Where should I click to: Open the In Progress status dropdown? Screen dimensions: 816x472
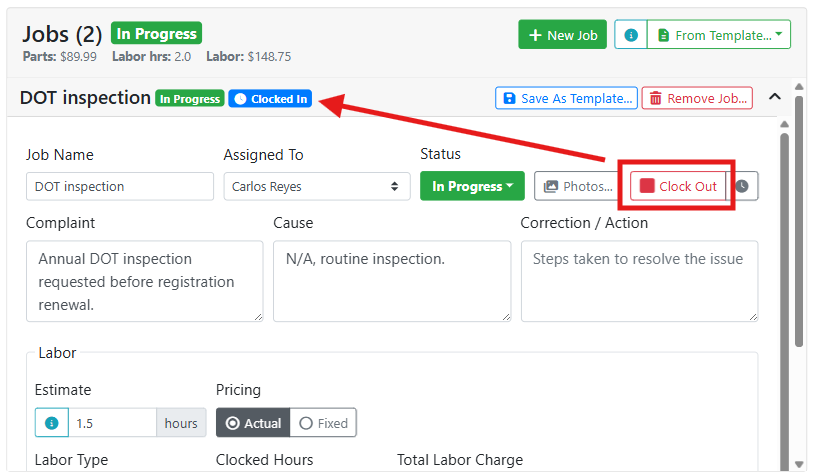click(x=473, y=186)
